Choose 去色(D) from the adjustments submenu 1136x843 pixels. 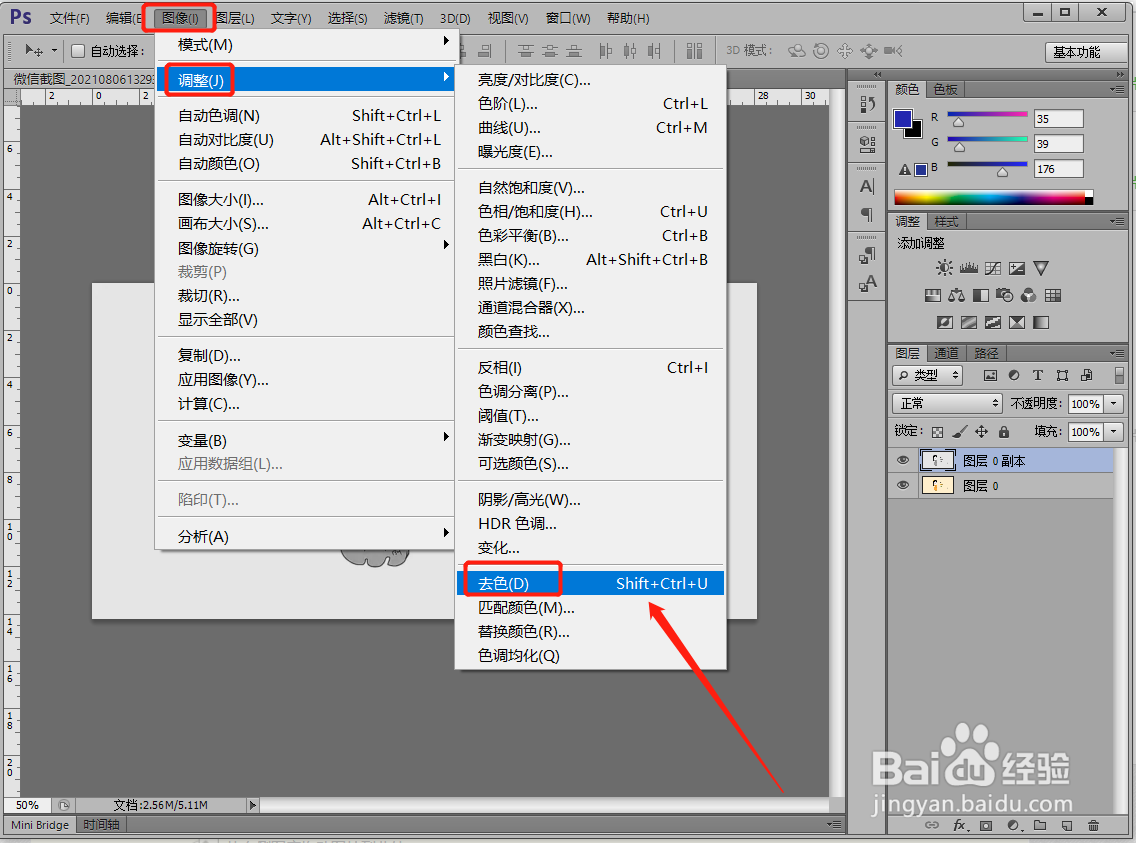coord(590,584)
